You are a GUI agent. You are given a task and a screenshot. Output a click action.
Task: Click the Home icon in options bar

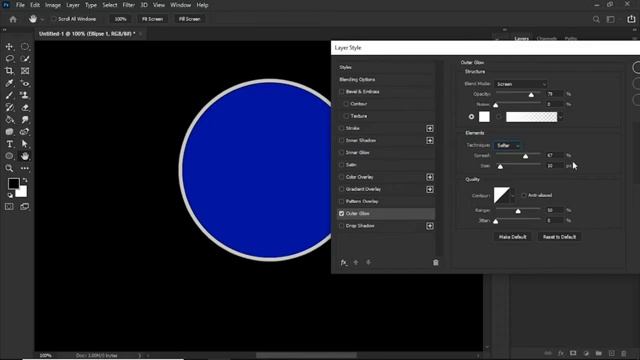point(13,19)
